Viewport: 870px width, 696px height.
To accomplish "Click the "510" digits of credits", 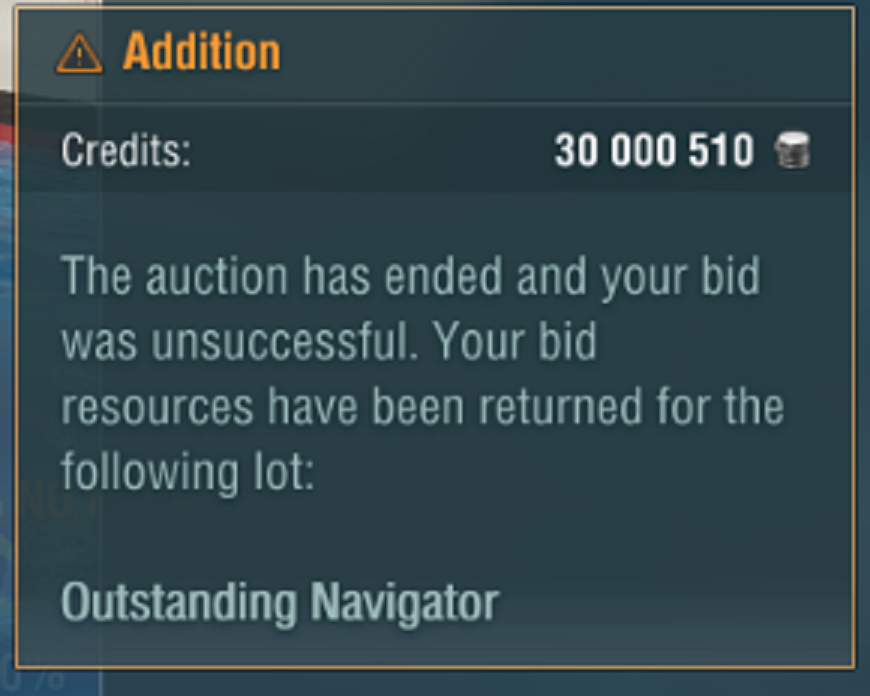I will 720,152.
